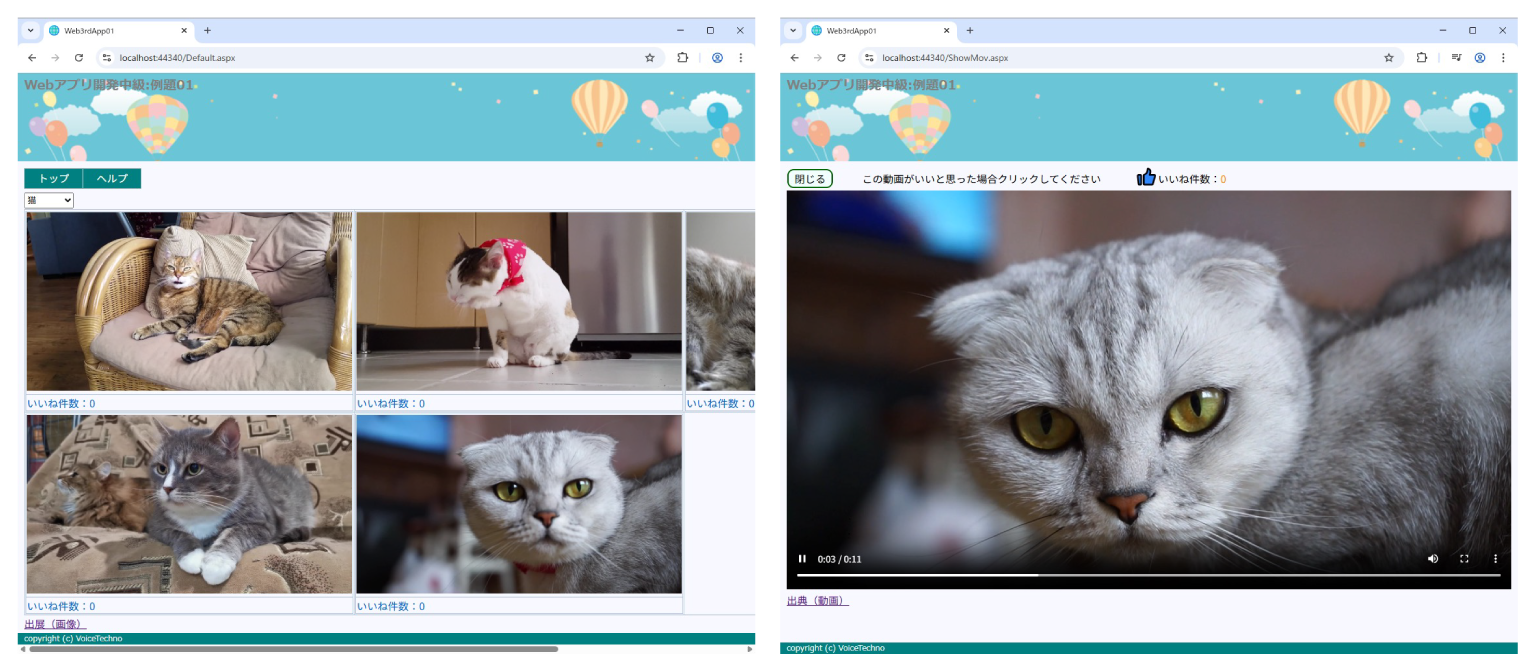Open the white cat with red scarf thumbnail
This screenshot has width=1536, height=672.
pos(518,300)
